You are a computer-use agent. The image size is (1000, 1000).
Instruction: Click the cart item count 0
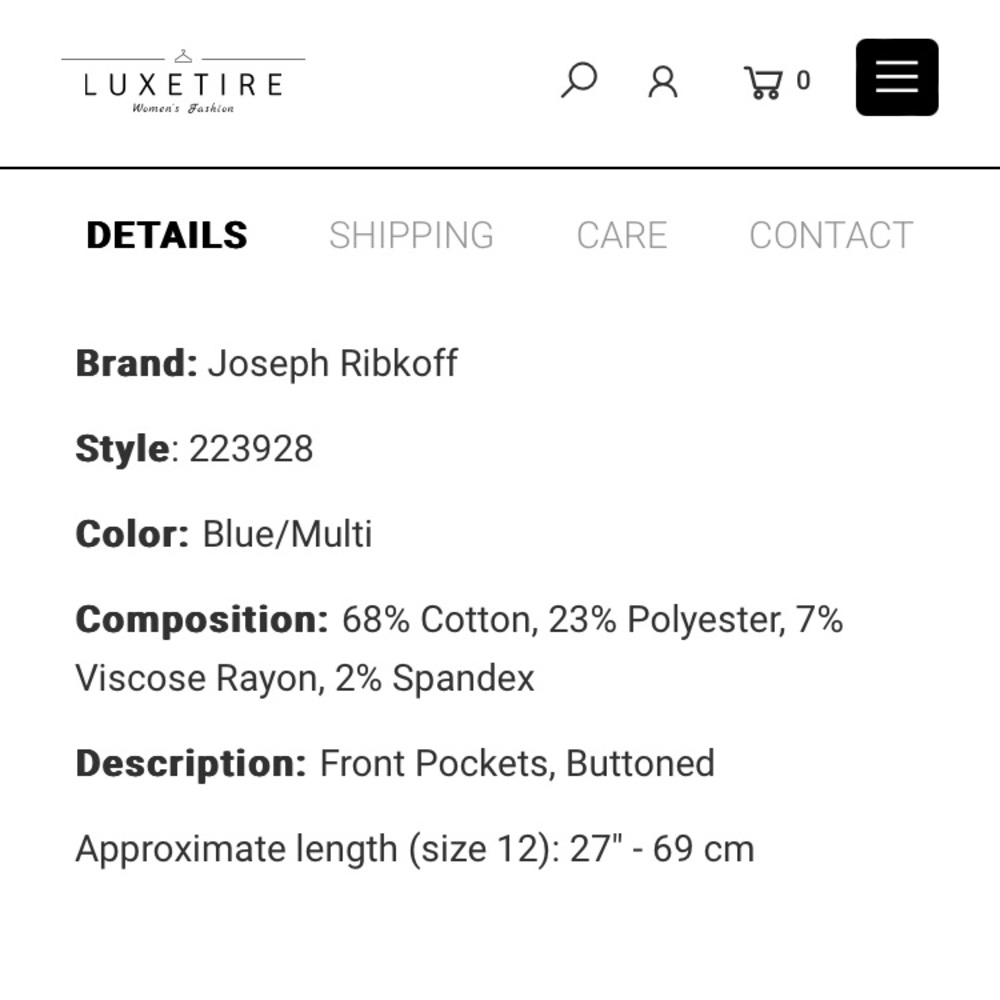(x=803, y=81)
